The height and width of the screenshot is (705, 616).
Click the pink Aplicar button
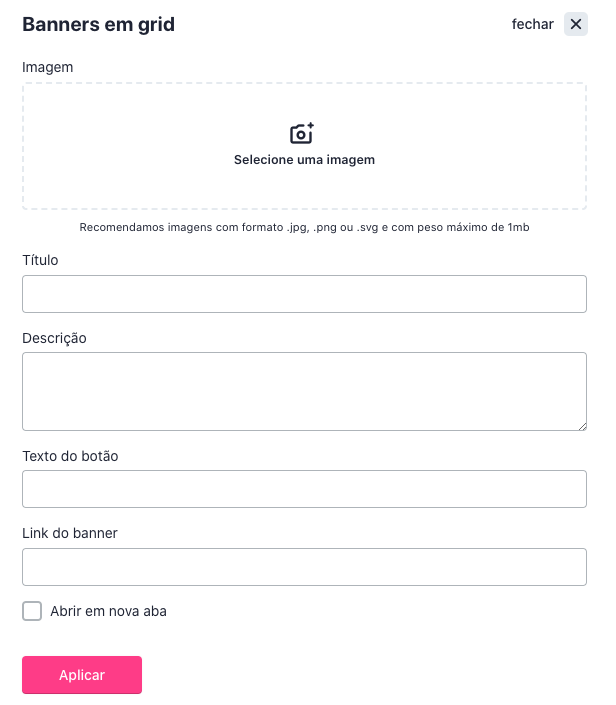82,675
